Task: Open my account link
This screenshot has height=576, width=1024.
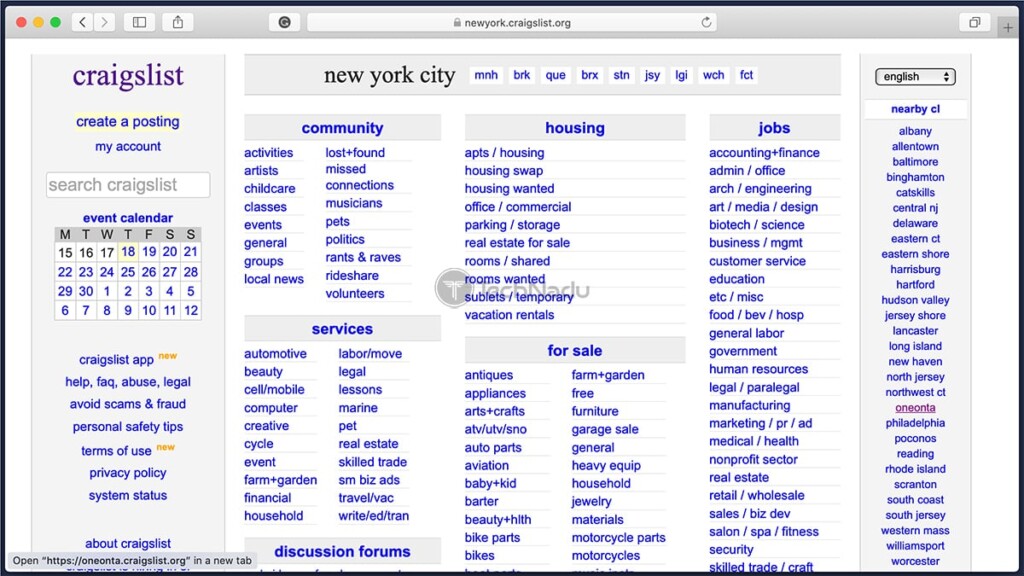Action: [x=128, y=146]
